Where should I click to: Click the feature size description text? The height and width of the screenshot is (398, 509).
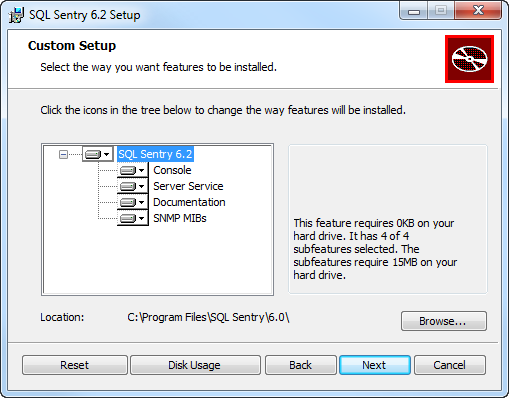[375, 249]
